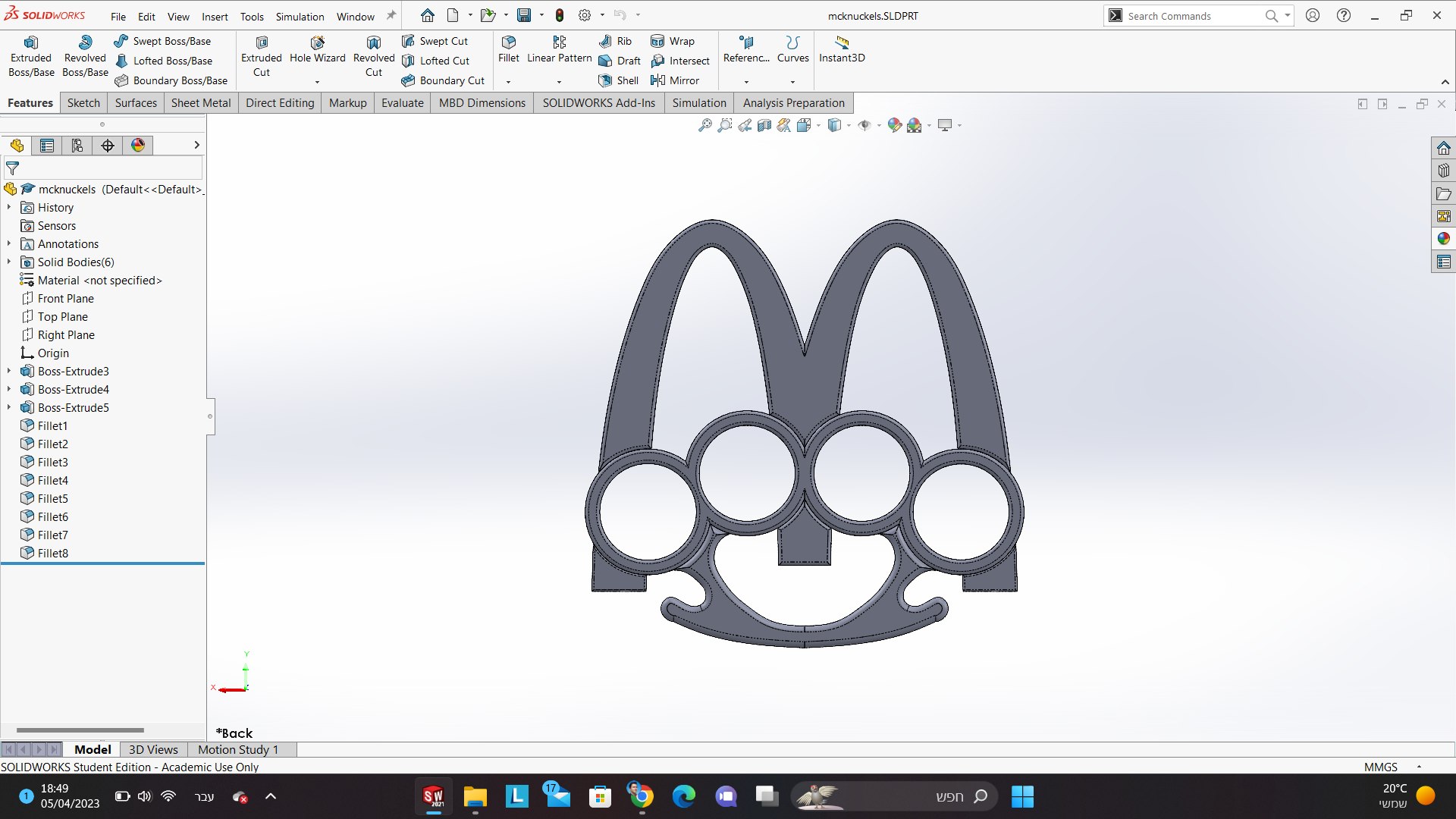Expand the Annotations tree item

pyautogui.click(x=9, y=243)
